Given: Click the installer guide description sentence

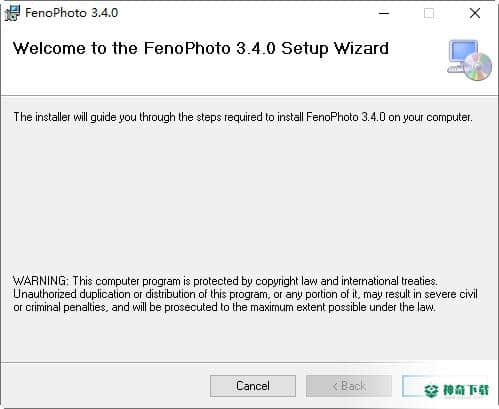Looking at the screenshot, I should pos(243,117).
